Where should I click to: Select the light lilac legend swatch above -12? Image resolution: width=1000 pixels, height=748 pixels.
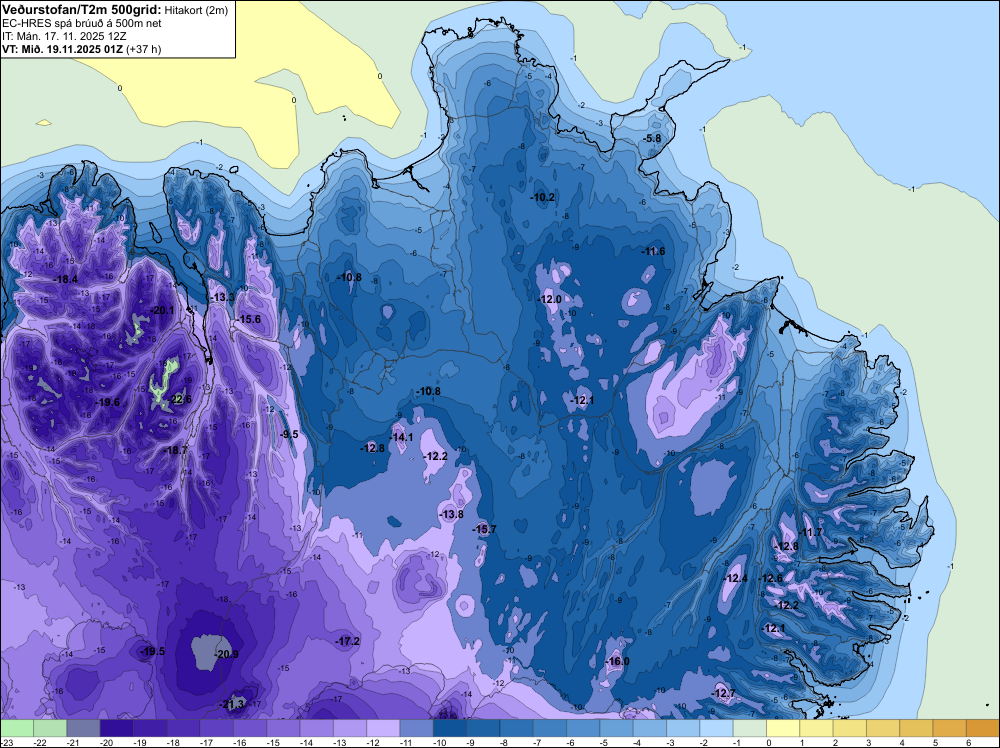383,728
